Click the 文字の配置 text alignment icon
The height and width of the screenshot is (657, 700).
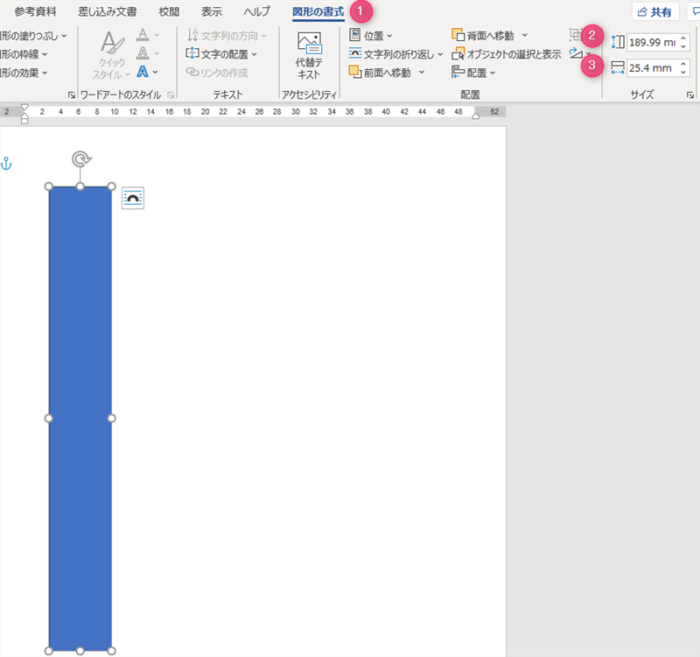click(x=194, y=54)
